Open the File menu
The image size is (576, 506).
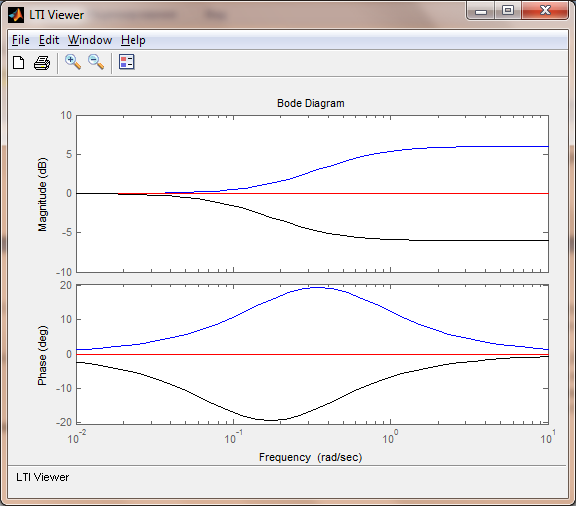[x=21, y=40]
